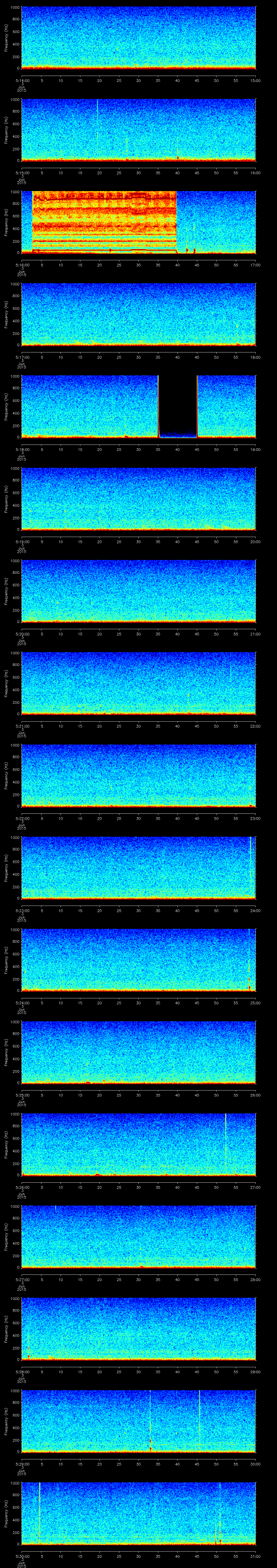Click the 18:00 end time label
Image resolution: width=277 pixels, height=1568 pixels.
(256, 357)
